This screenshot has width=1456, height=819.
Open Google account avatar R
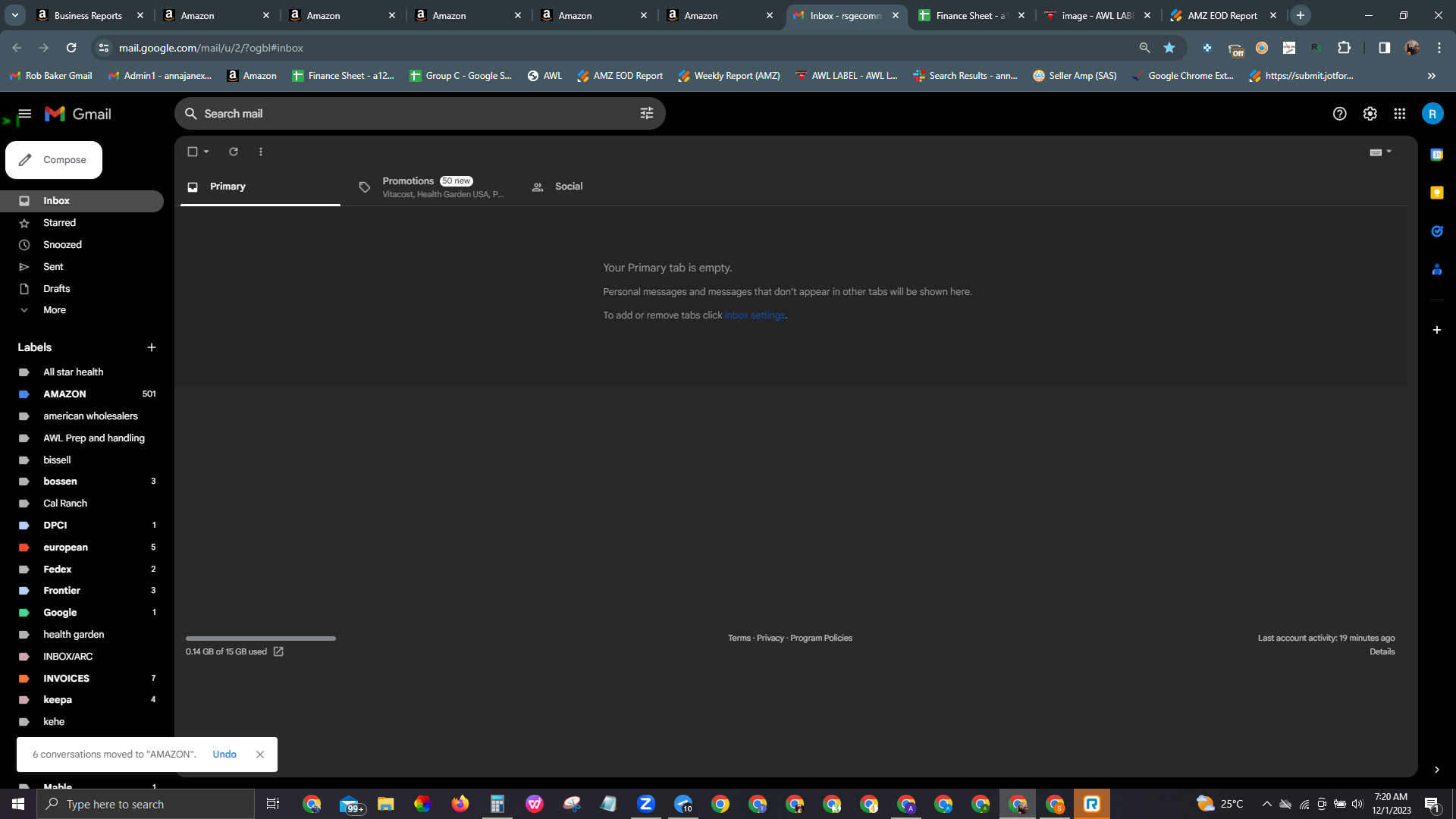[x=1432, y=114]
